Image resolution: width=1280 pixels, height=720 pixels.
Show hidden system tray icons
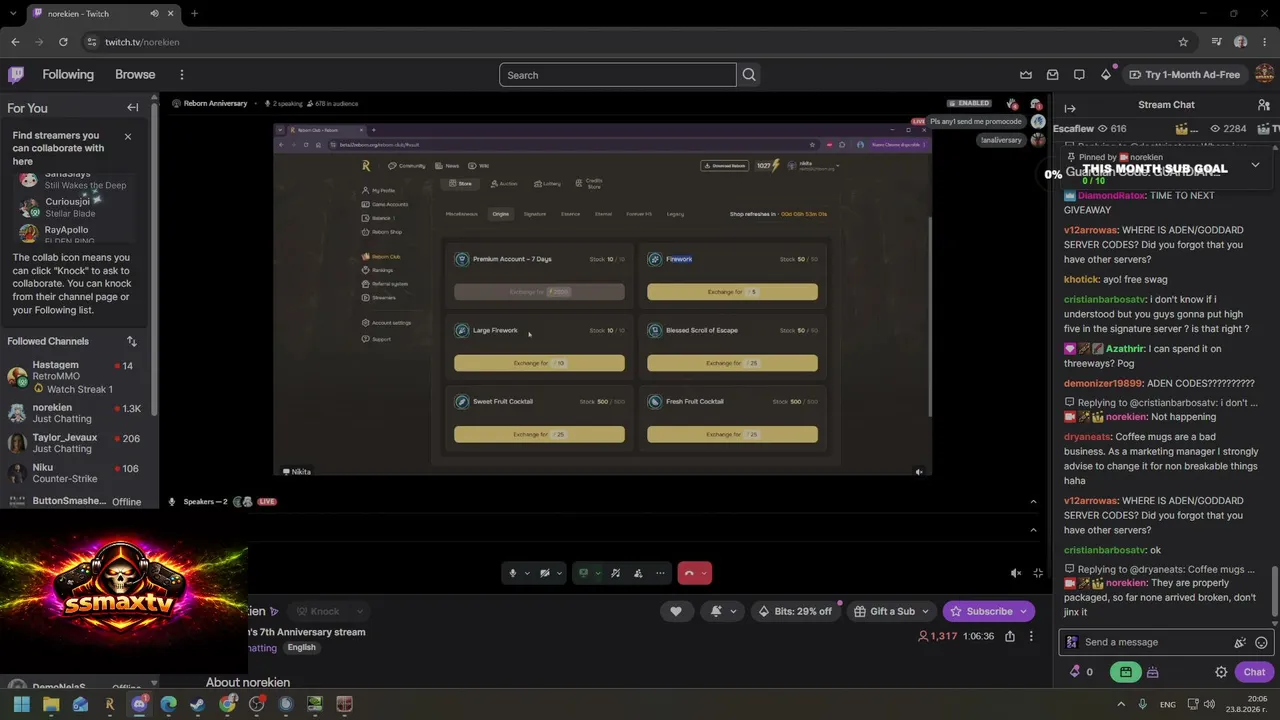click(1121, 704)
